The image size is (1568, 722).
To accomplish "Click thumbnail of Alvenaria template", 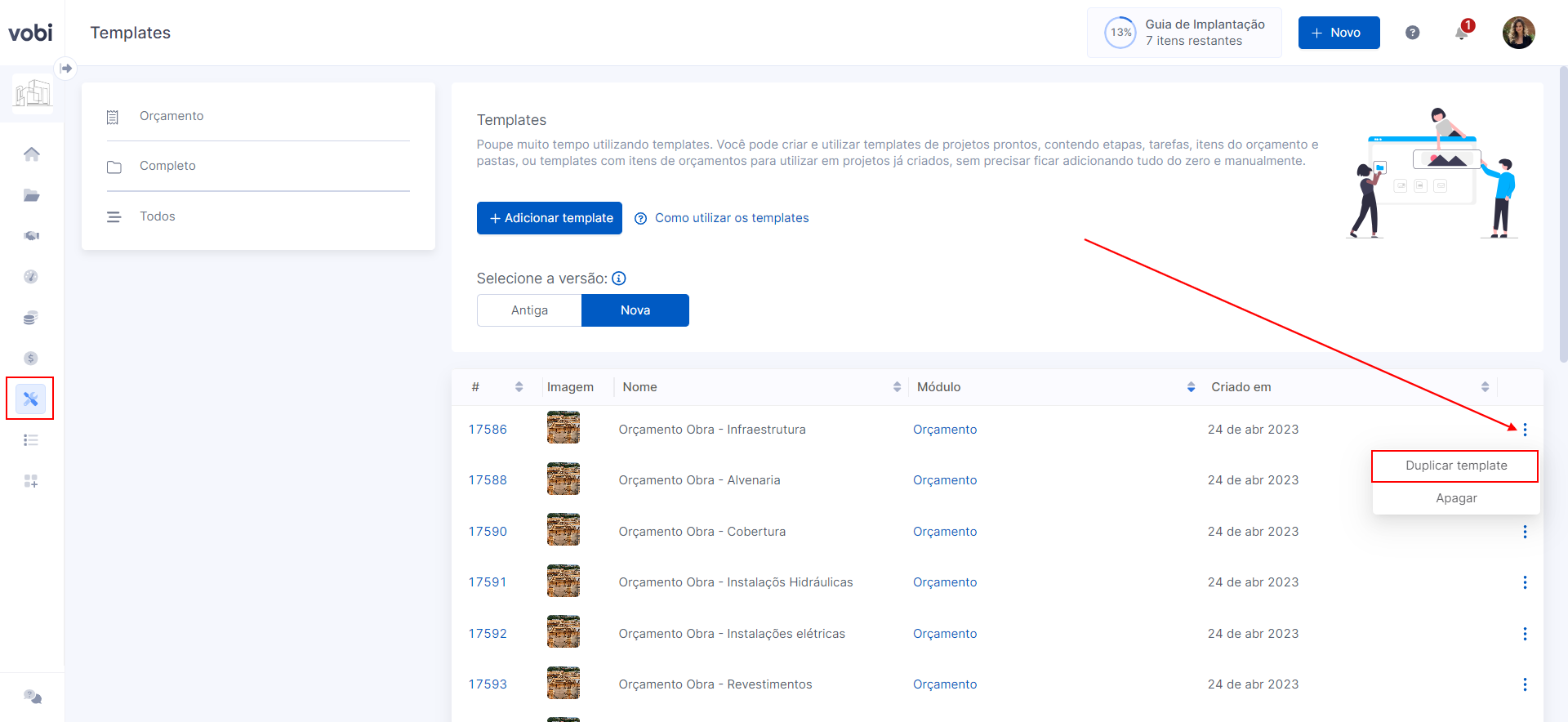I will pyautogui.click(x=563, y=479).
